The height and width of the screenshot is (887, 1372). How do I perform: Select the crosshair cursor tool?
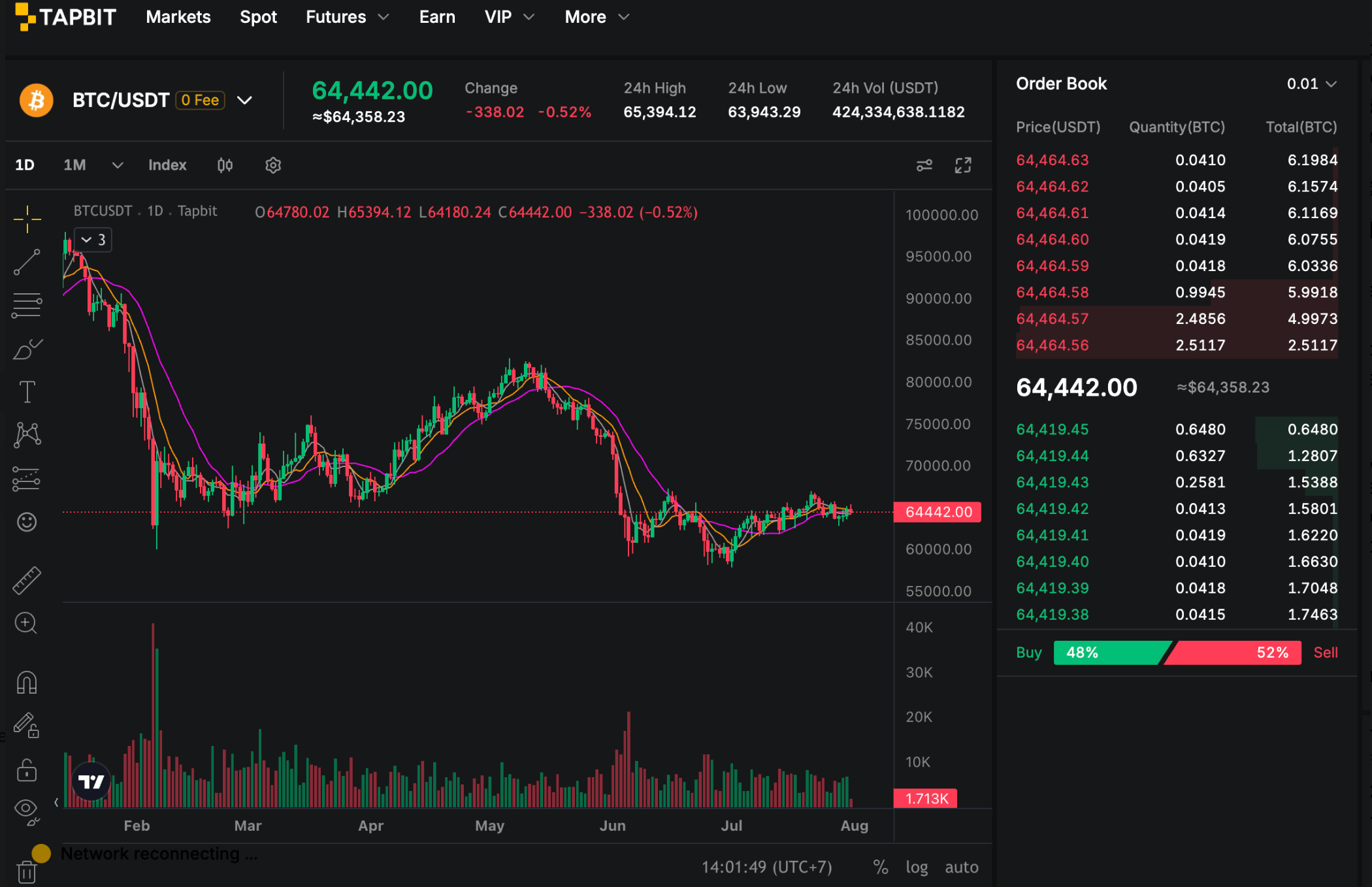(x=27, y=219)
